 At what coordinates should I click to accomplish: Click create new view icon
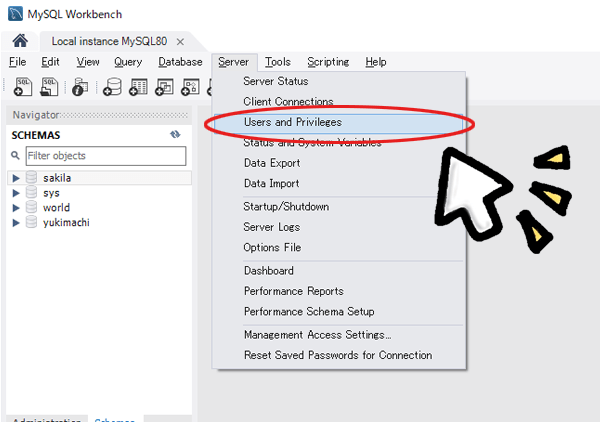click(164, 87)
